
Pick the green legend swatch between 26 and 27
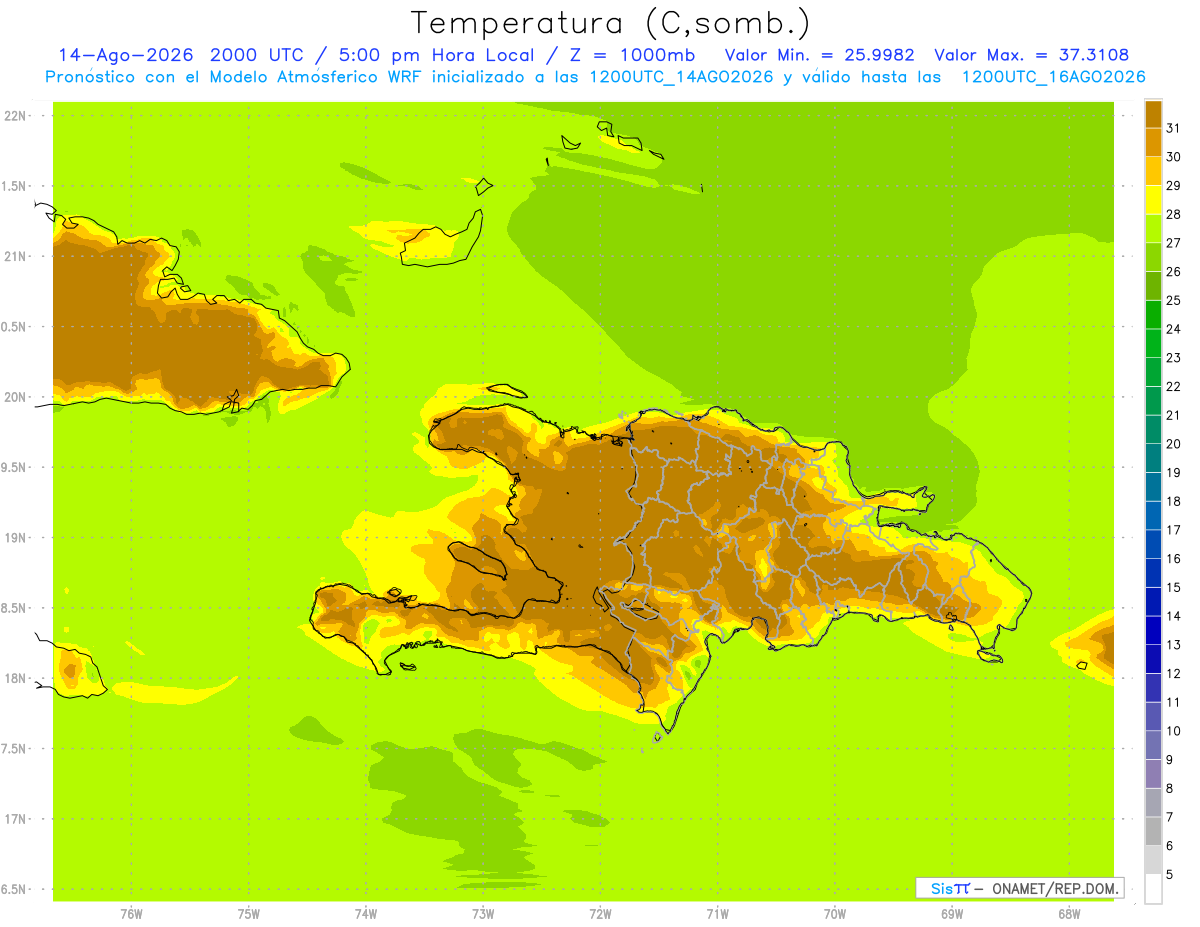(1153, 257)
